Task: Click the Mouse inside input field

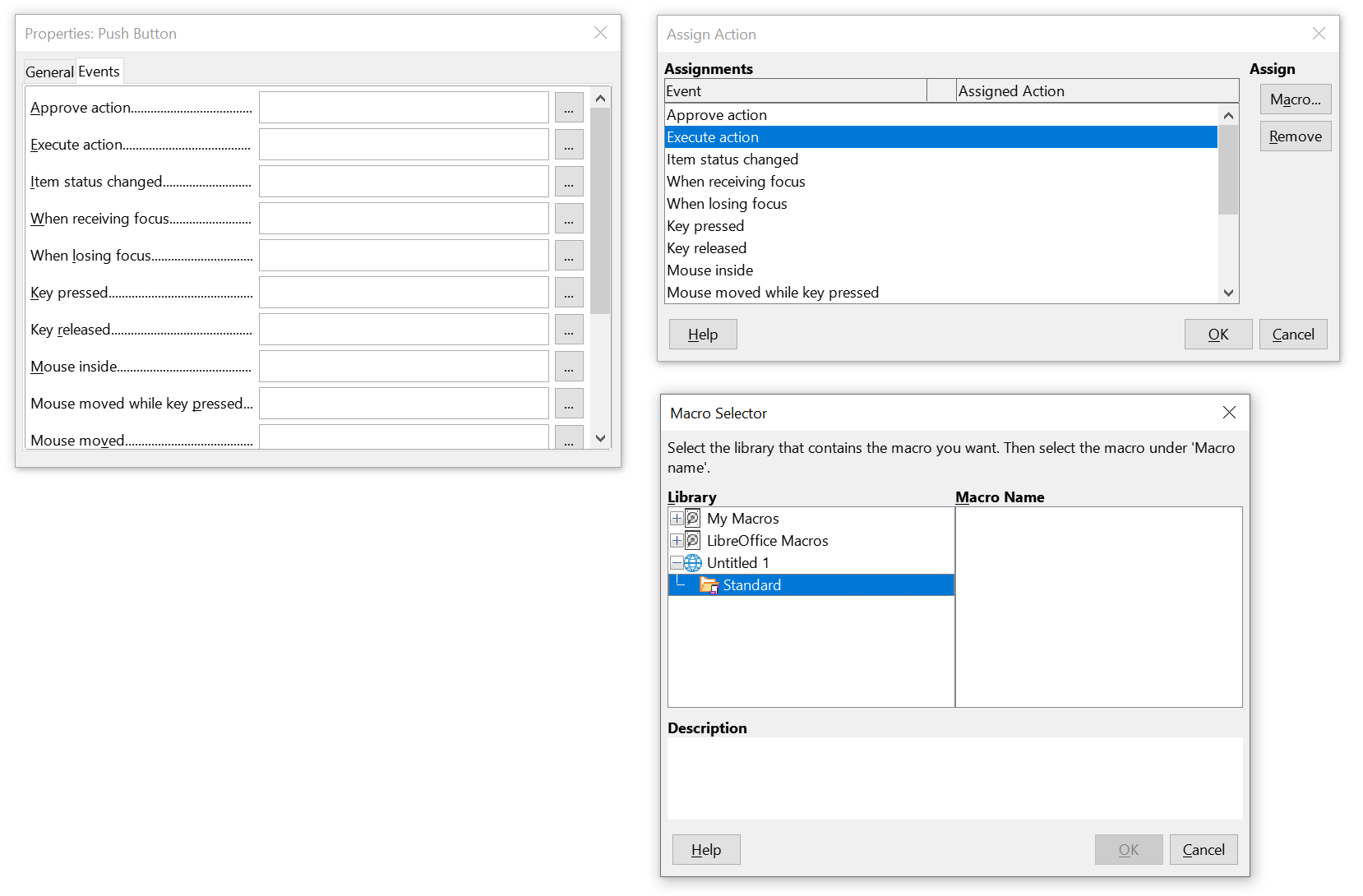Action: 404,367
